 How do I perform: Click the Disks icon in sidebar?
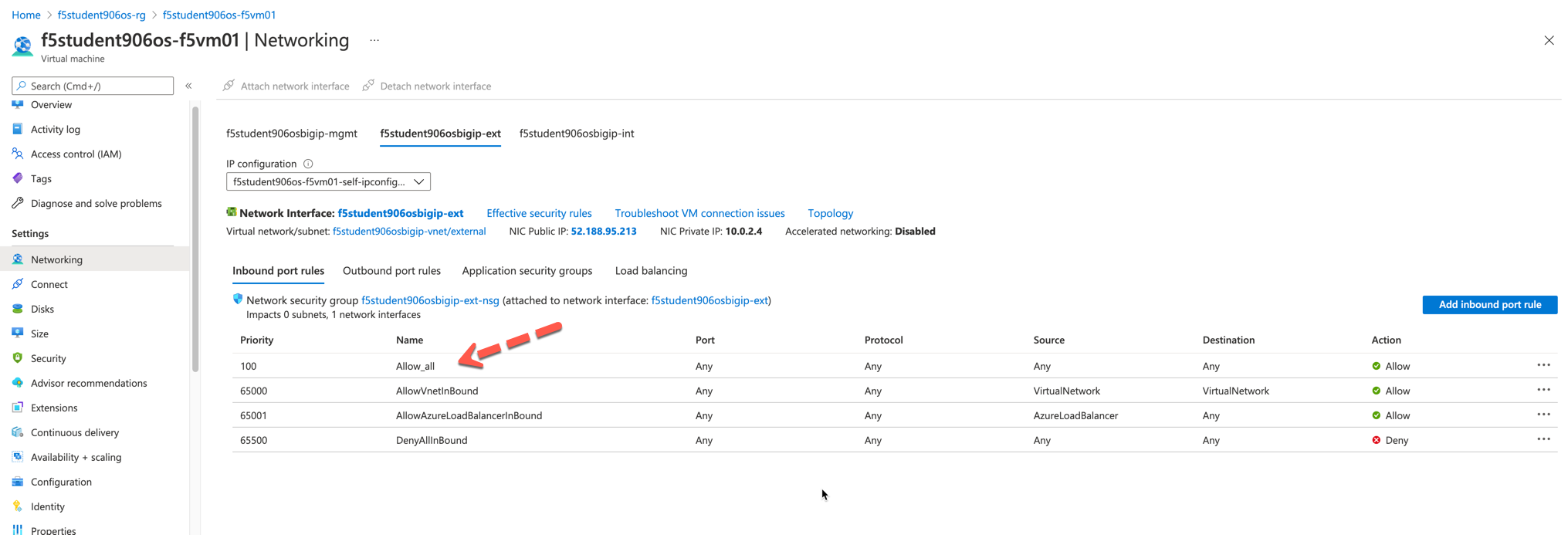click(18, 309)
